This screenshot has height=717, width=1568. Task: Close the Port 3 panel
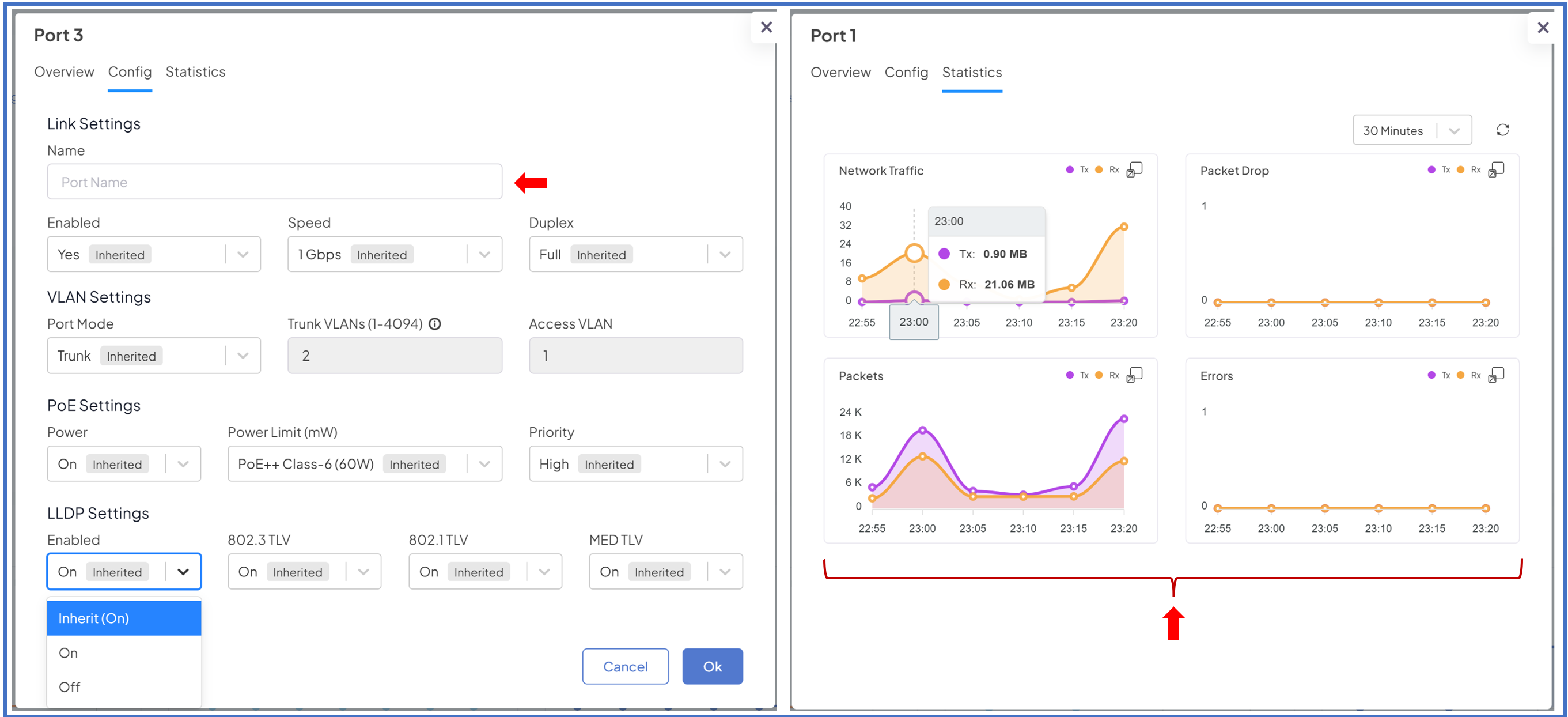coord(766,28)
